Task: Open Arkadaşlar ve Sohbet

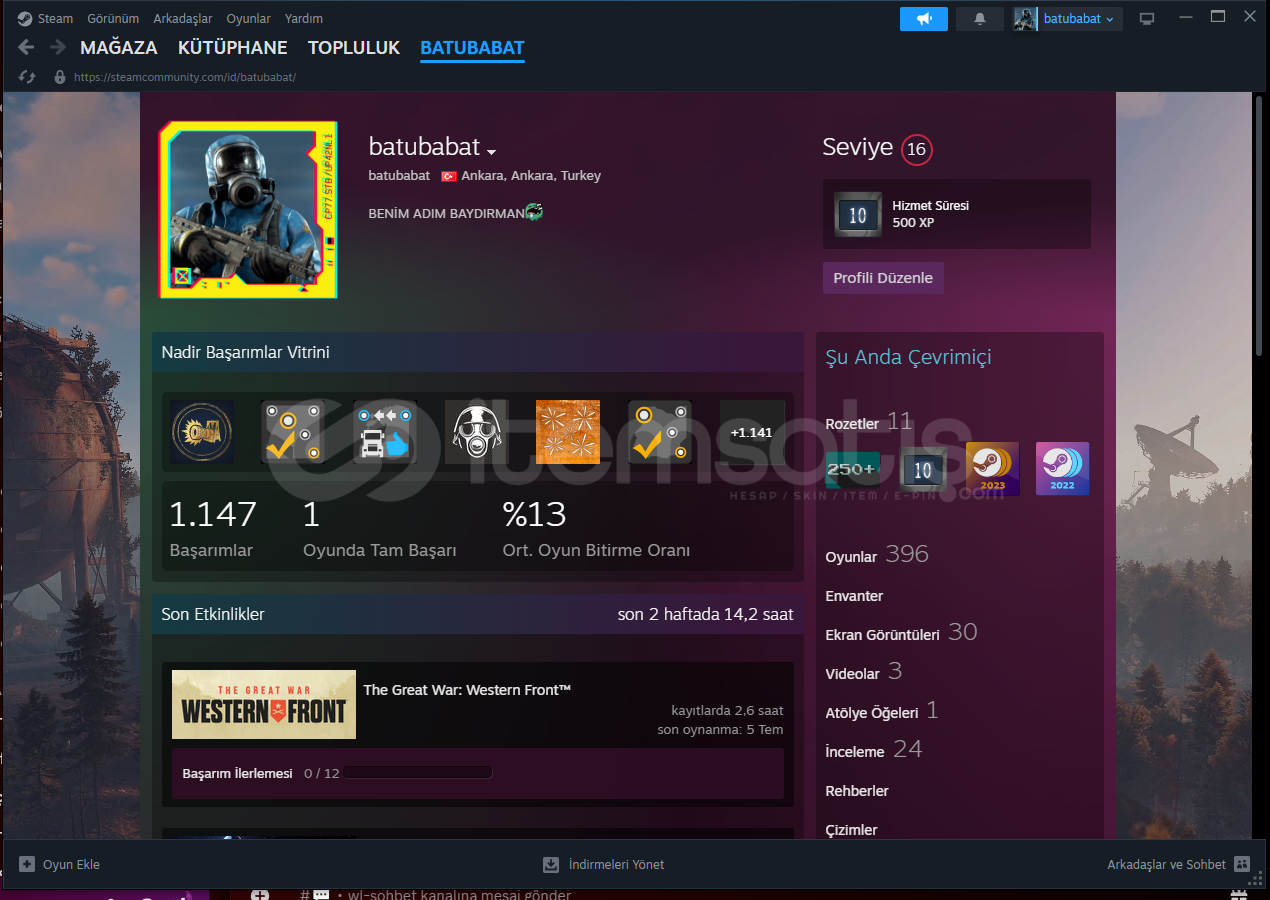Action: point(1178,864)
